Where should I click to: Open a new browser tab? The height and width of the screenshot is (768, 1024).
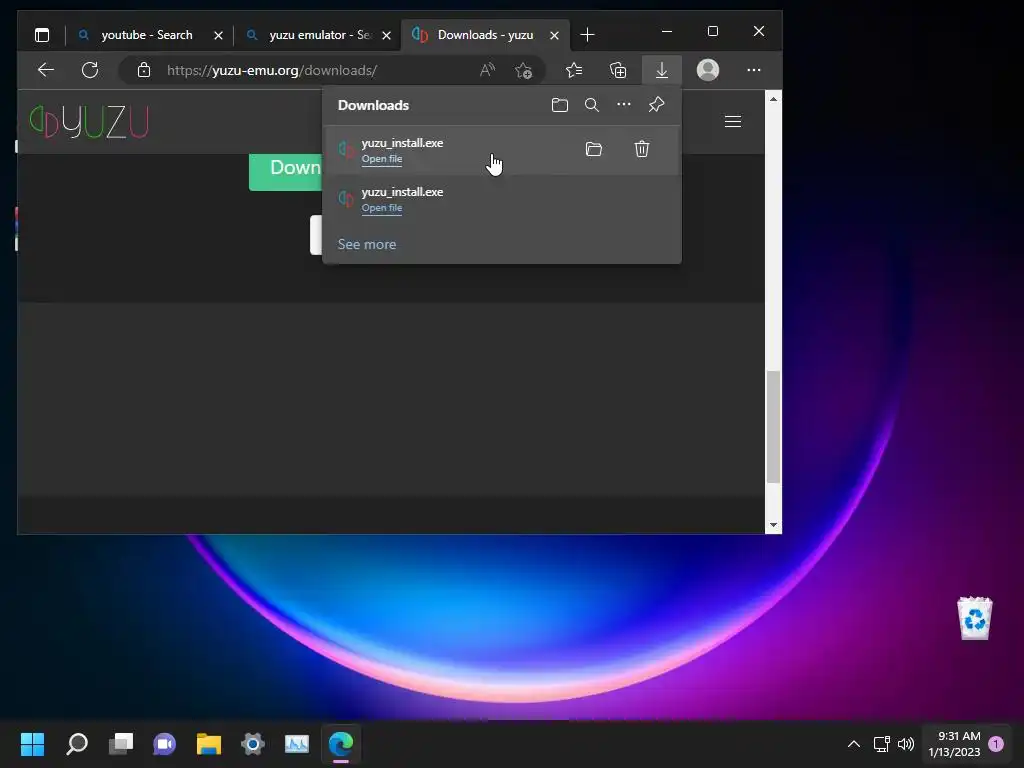(x=587, y=35)
